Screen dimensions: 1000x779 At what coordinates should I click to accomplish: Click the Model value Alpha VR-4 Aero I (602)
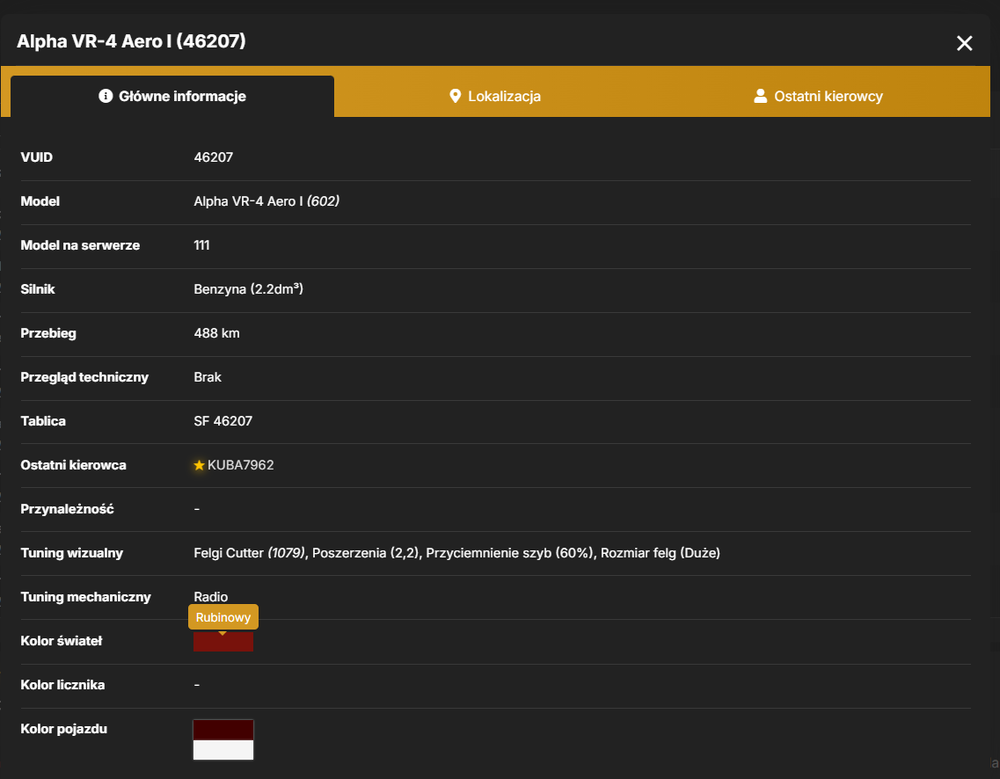267,202
